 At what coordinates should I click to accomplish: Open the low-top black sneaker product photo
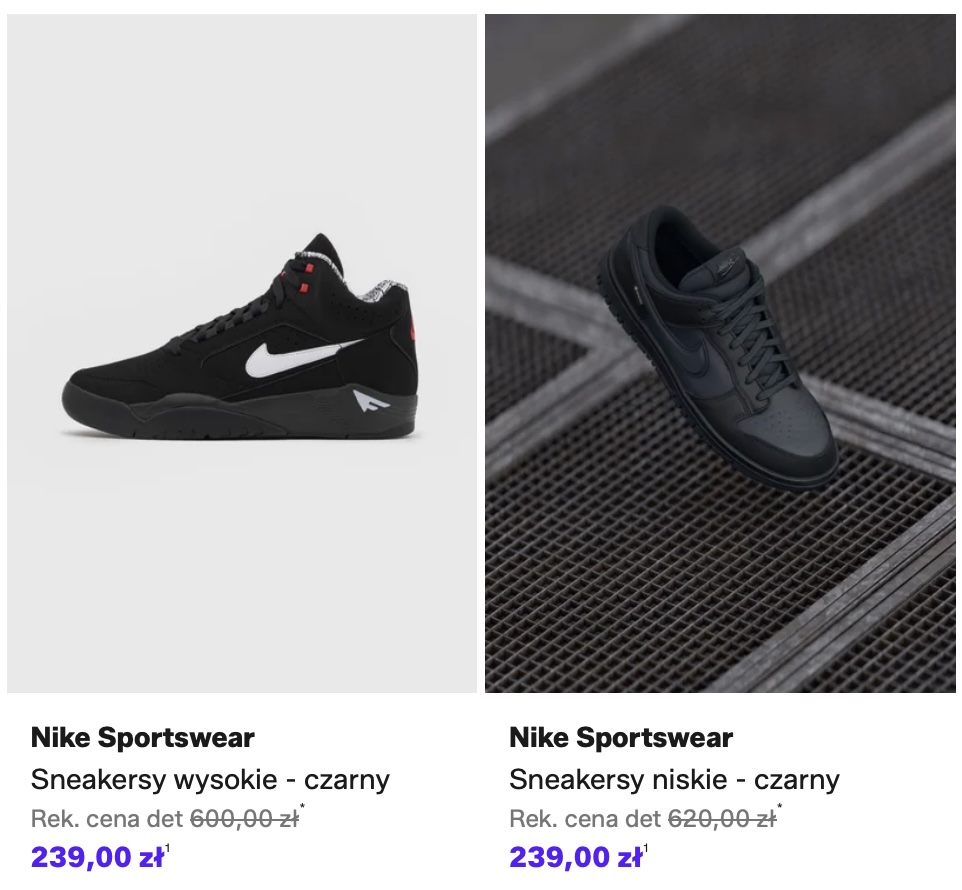(x=720, y=352)
